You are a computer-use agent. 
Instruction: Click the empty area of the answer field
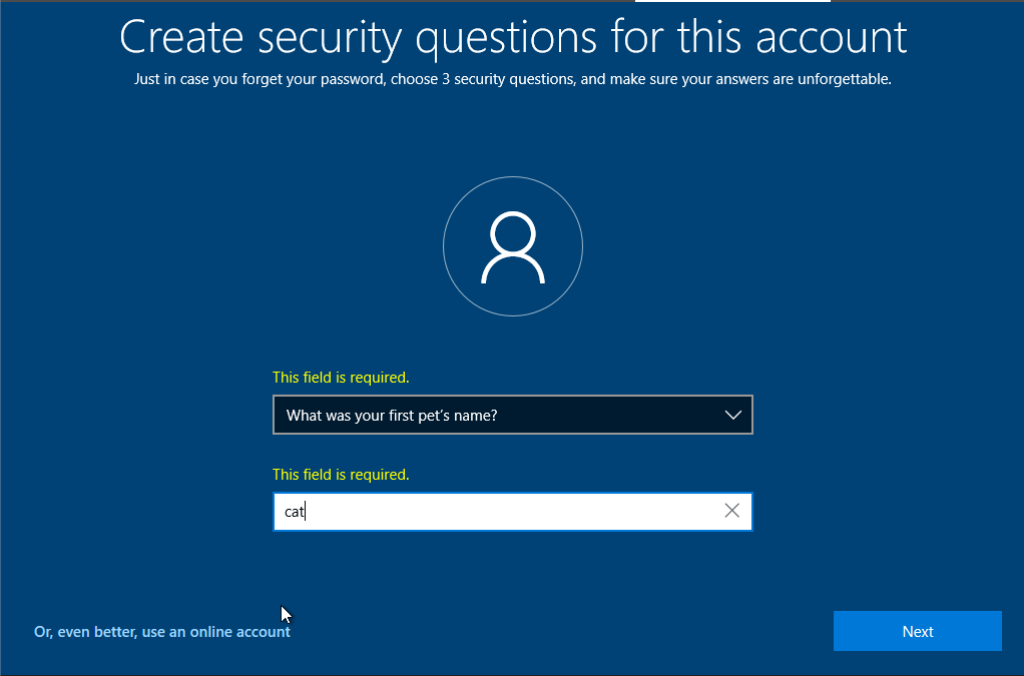520,512
